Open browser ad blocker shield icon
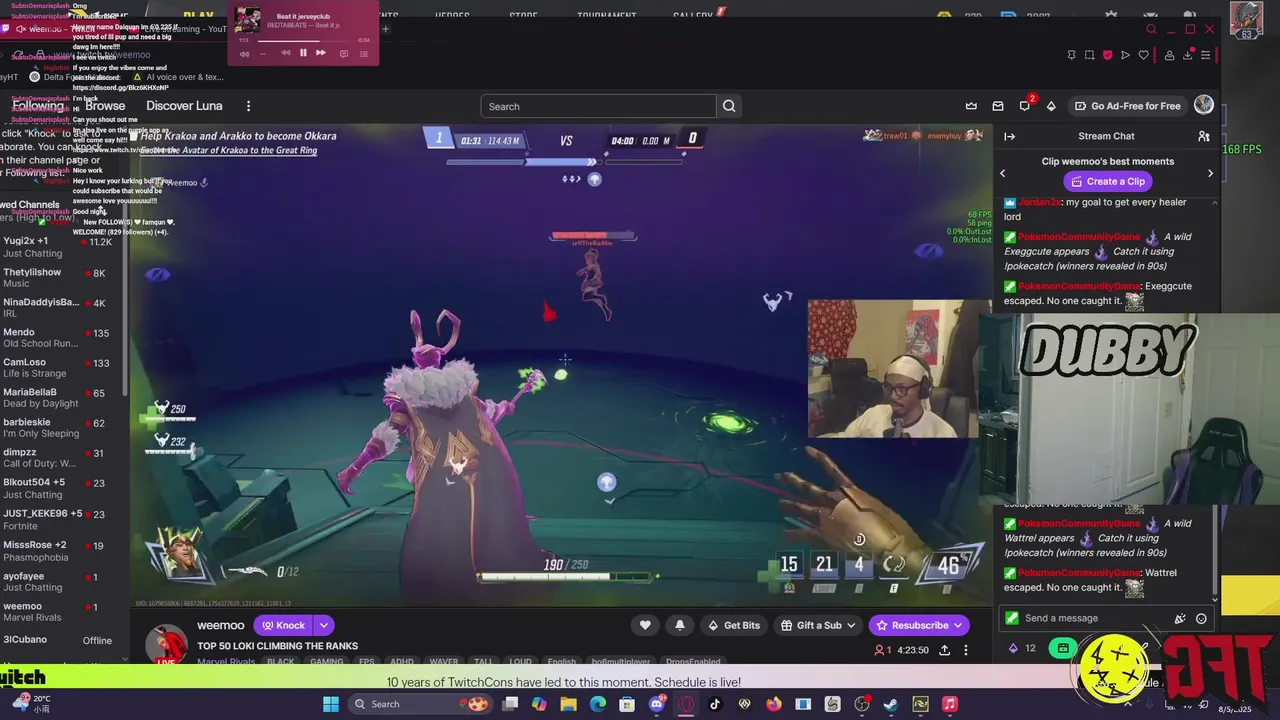 pyautogui.click(x=1107, y=55)
